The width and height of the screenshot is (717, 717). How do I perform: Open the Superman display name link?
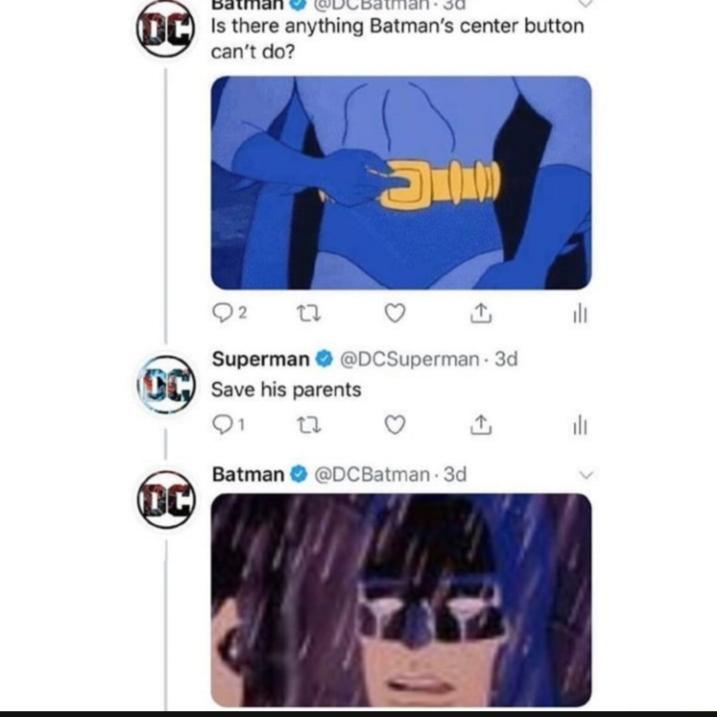click(261, 359)
